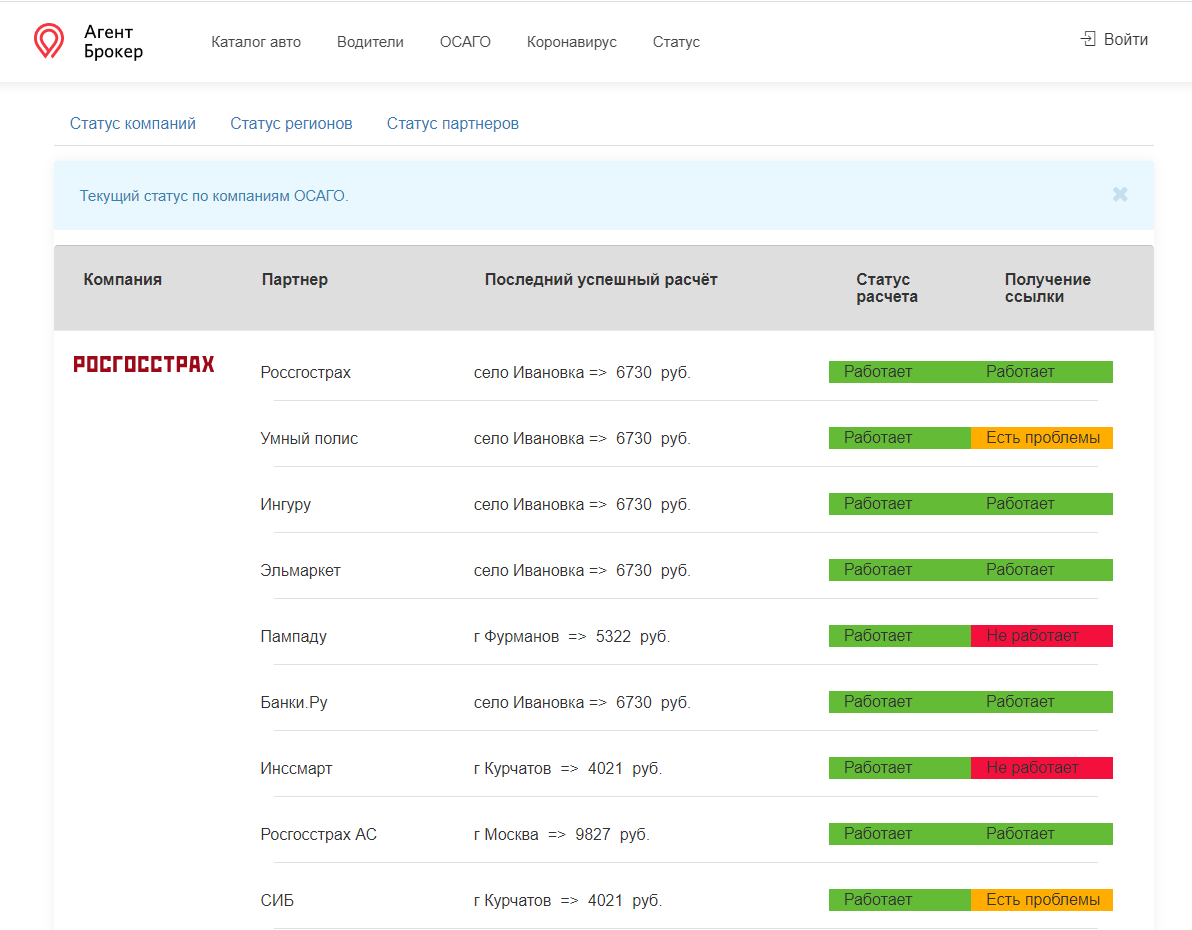Click Эльмаркет's green Работает calculation status

(x=900, y=570)
